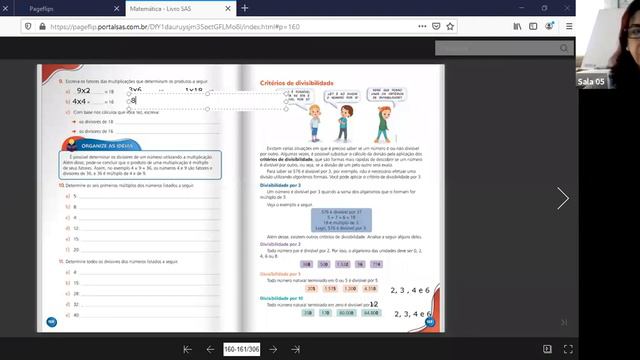640x360 pixels.
Task: Click the blue 576 example box
Action: pyautogui.click(x=341, y=220)
